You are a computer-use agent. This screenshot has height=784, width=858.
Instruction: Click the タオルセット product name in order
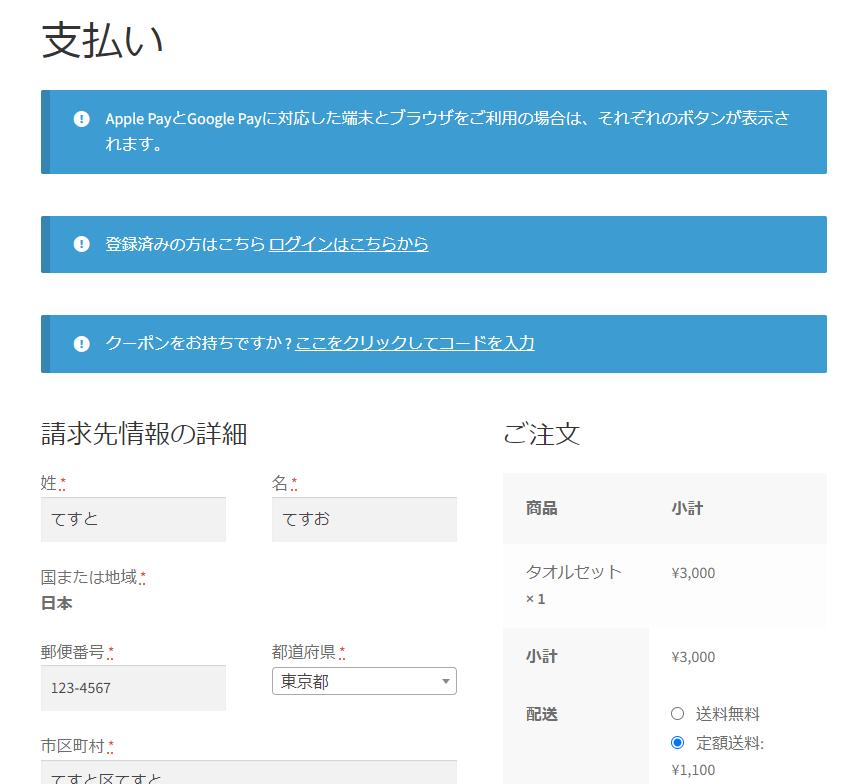click(x=573, y=572)
